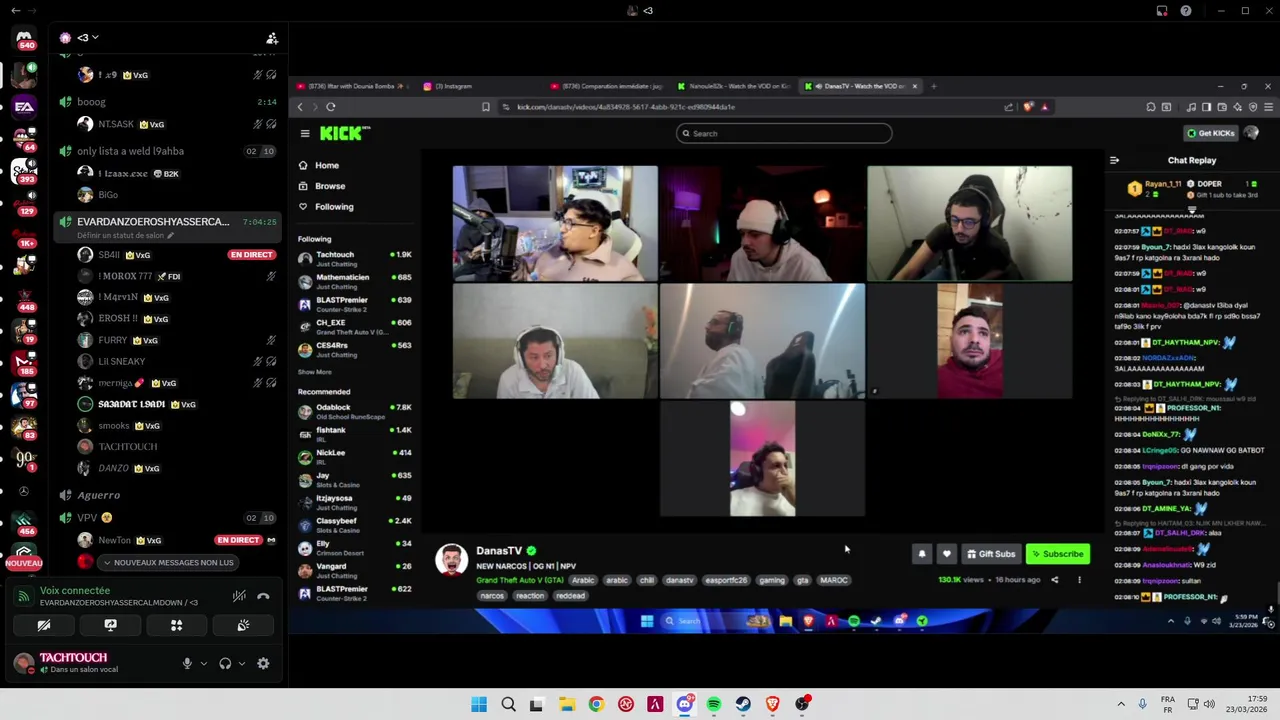Open Discord user settings gear

(263, 663)
